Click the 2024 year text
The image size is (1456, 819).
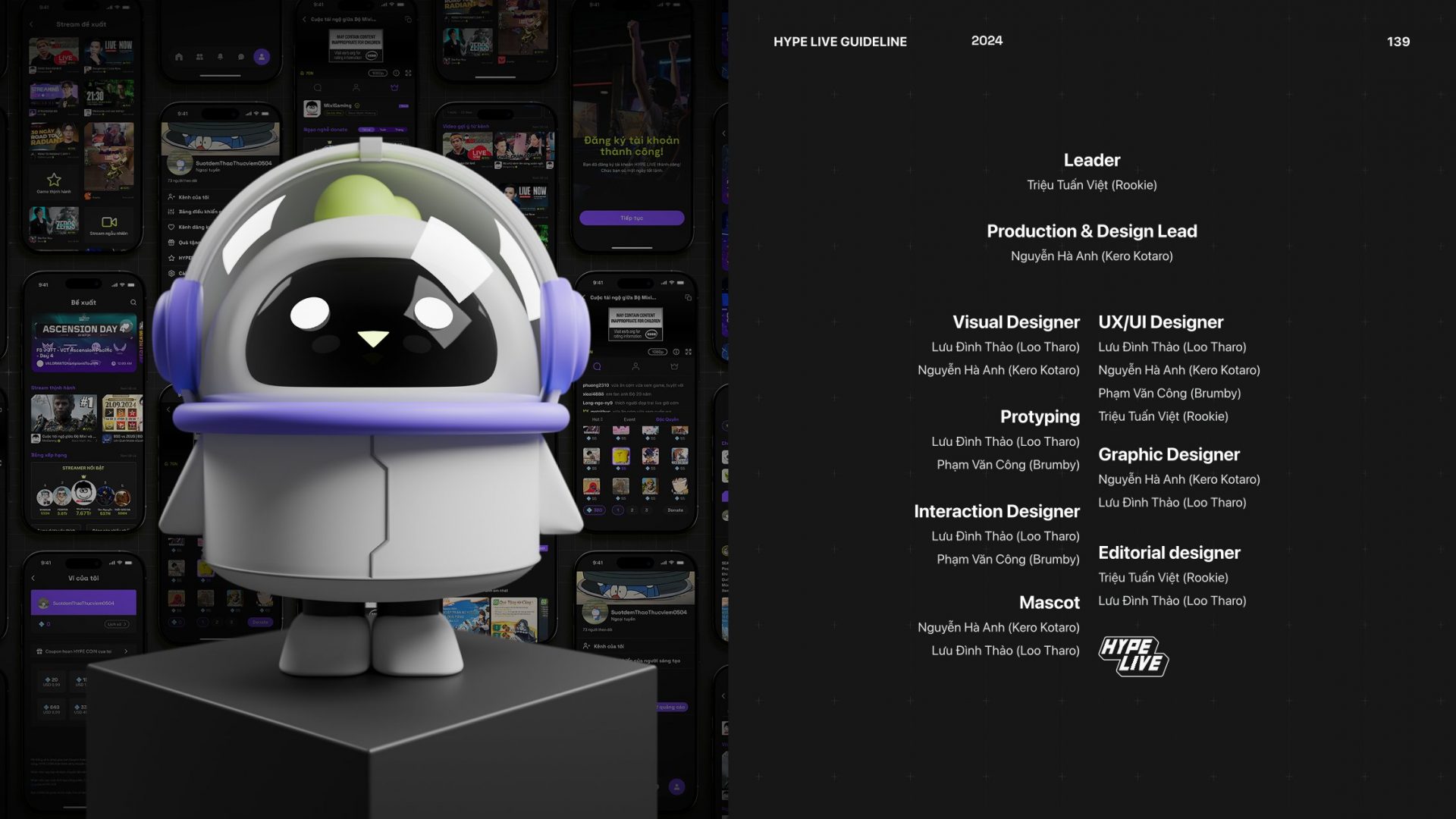tap(987, 41)
